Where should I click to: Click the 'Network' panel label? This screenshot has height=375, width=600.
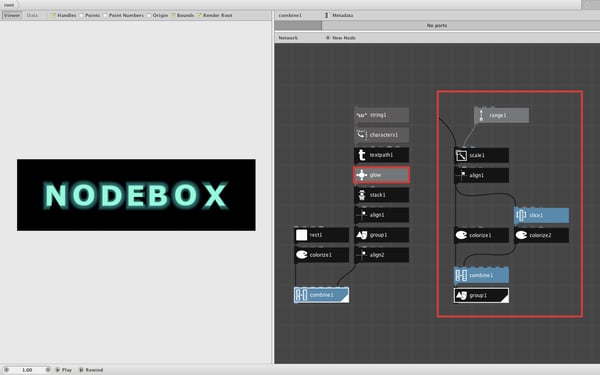(288, 38)
